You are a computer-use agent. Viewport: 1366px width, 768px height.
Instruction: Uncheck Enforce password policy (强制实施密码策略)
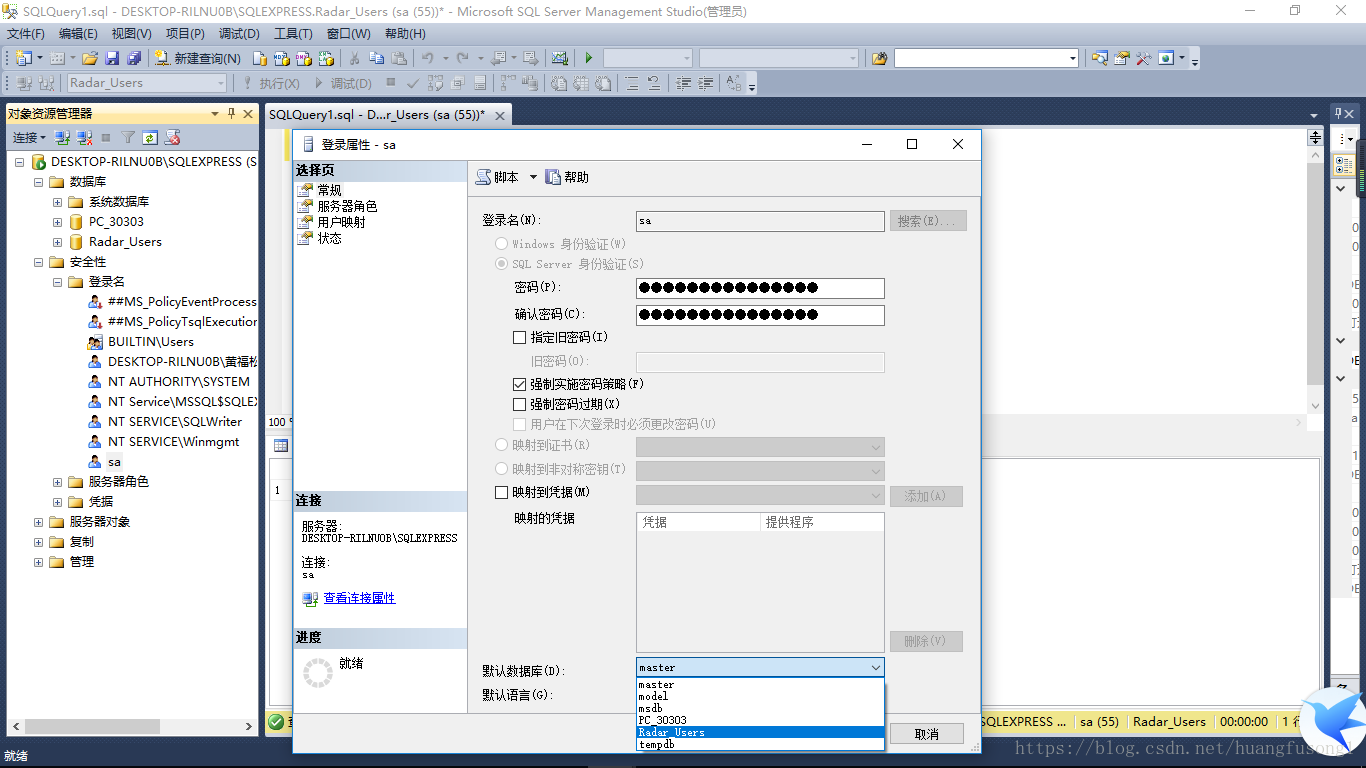point(519,384)
